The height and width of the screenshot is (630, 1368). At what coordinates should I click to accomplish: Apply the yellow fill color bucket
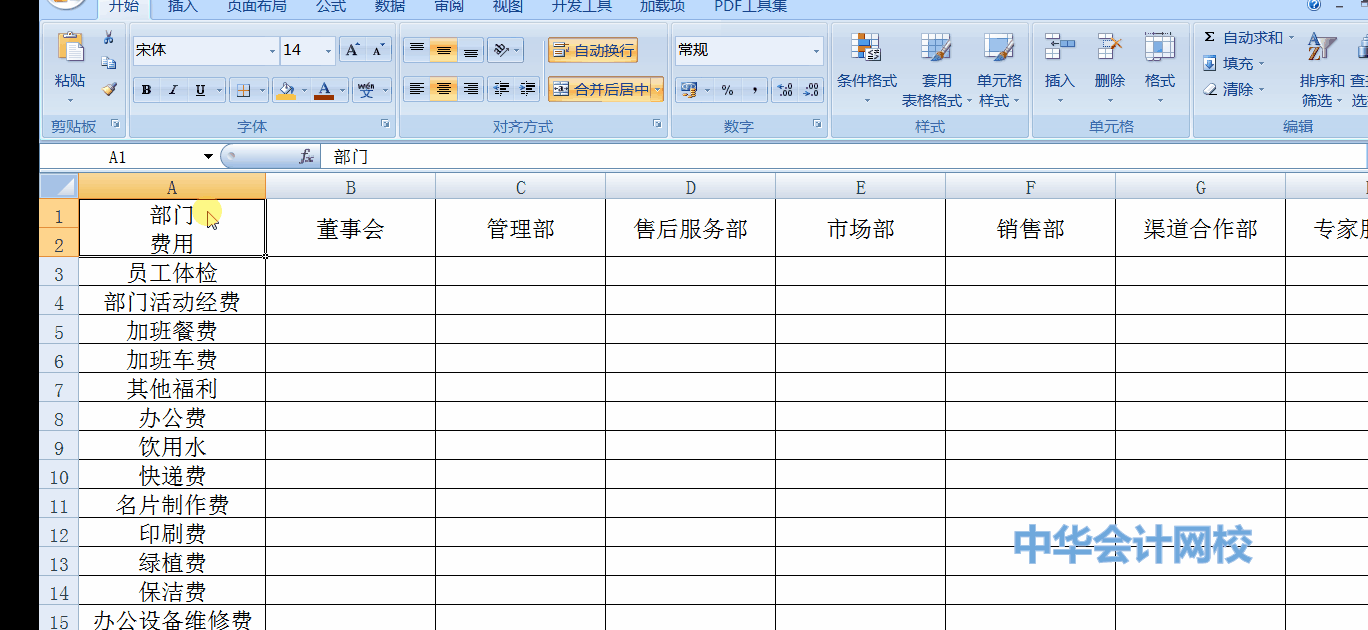pyautogui.click(x=286, y=90)
